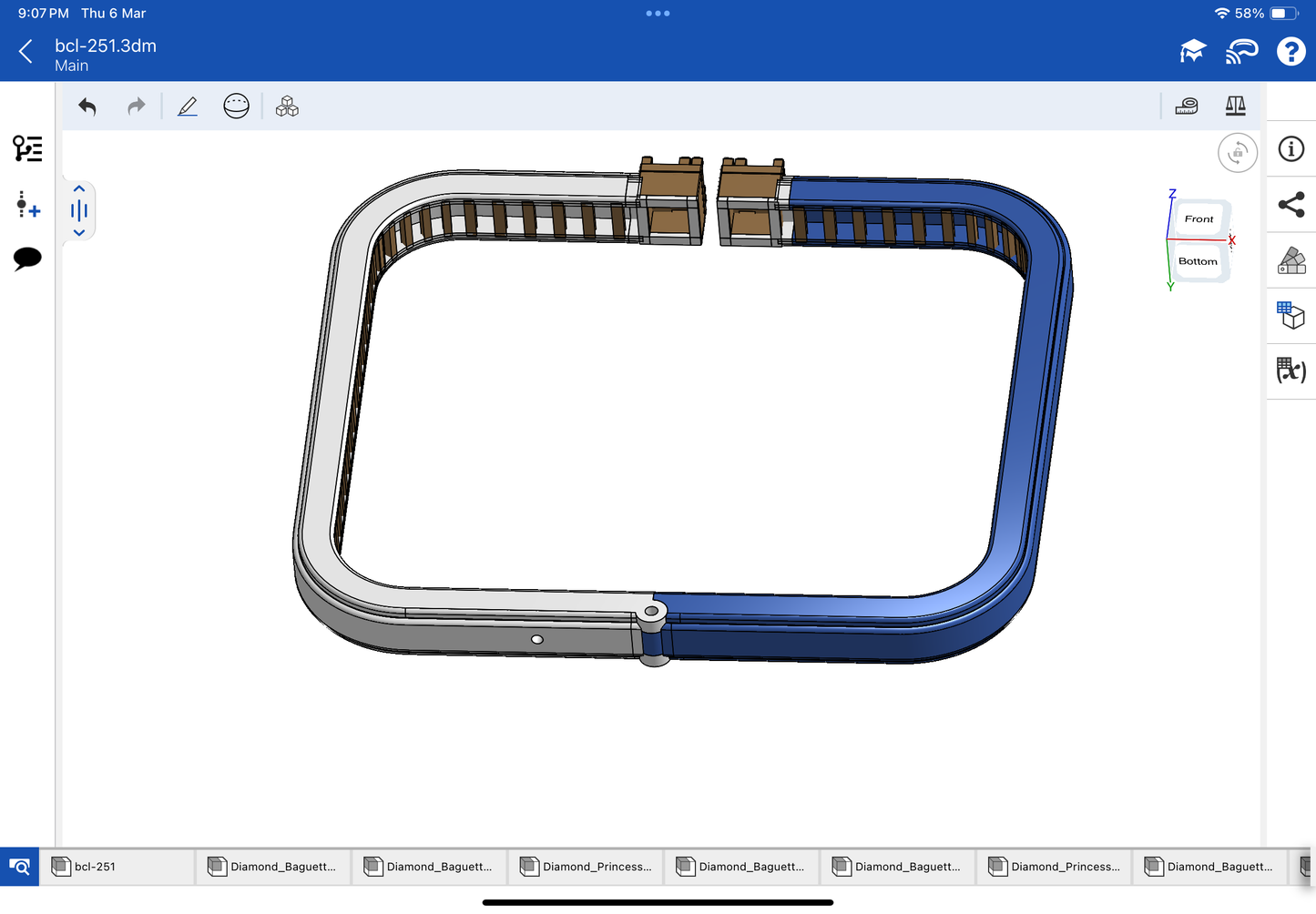Undo the last action

pyautogui.click(x=87, y=107)
